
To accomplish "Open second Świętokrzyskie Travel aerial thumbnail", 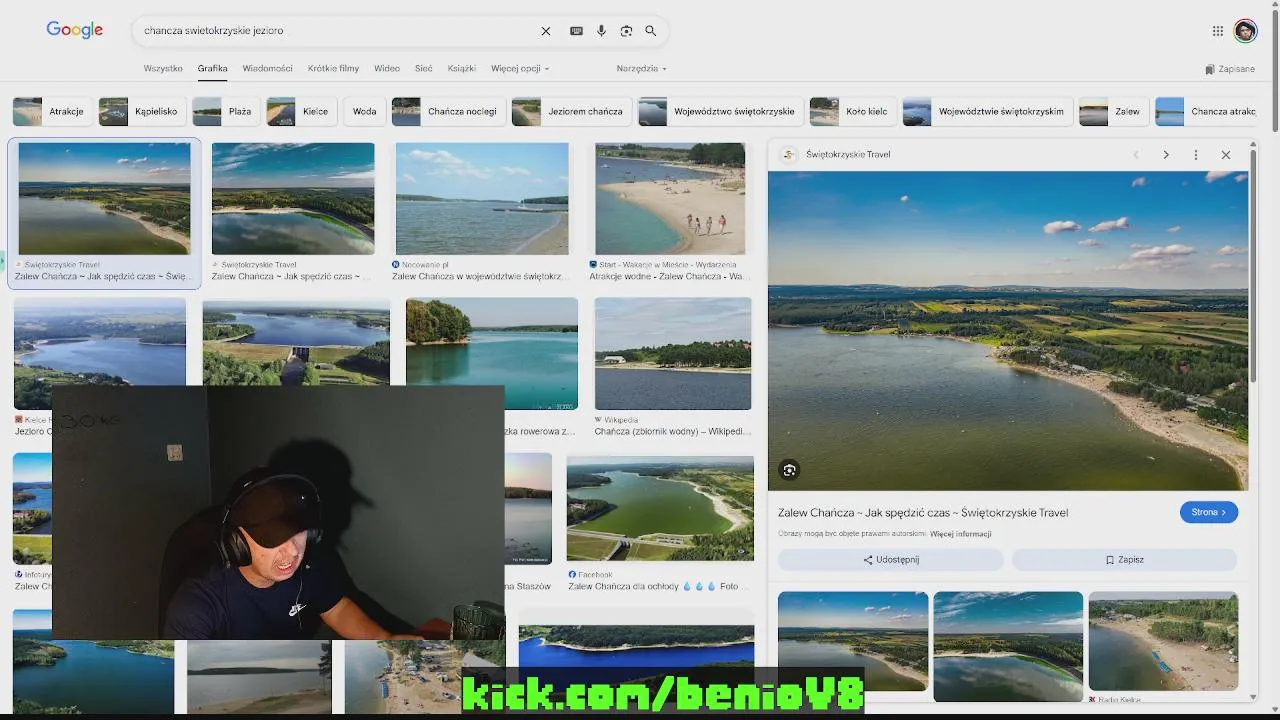I will click(293, 198).
